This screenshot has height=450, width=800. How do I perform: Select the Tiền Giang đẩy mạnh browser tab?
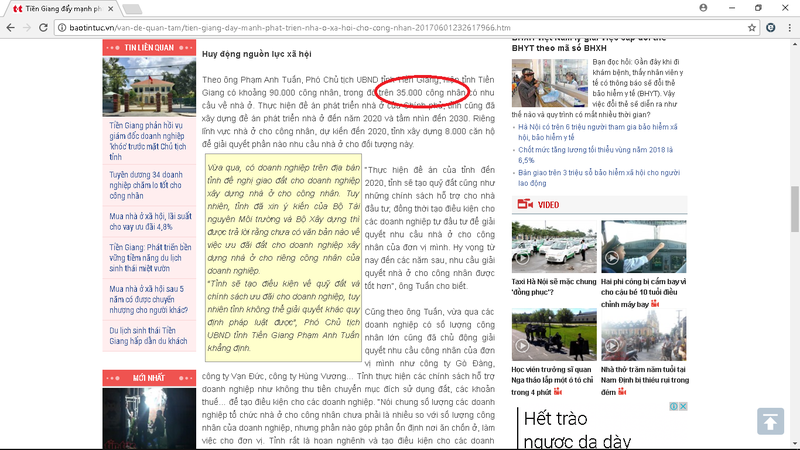click(63, 9)
